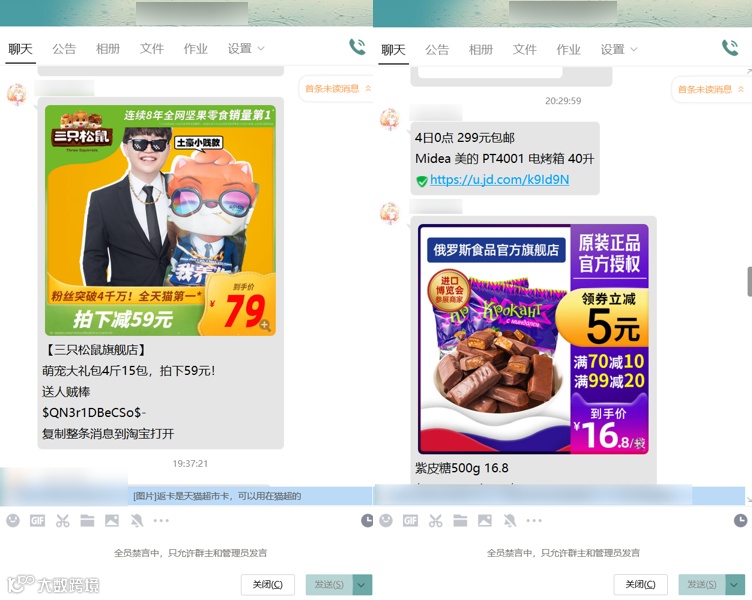Show more tools ellipsis in right window
The image size is (752, 600).
pos(534,520)
